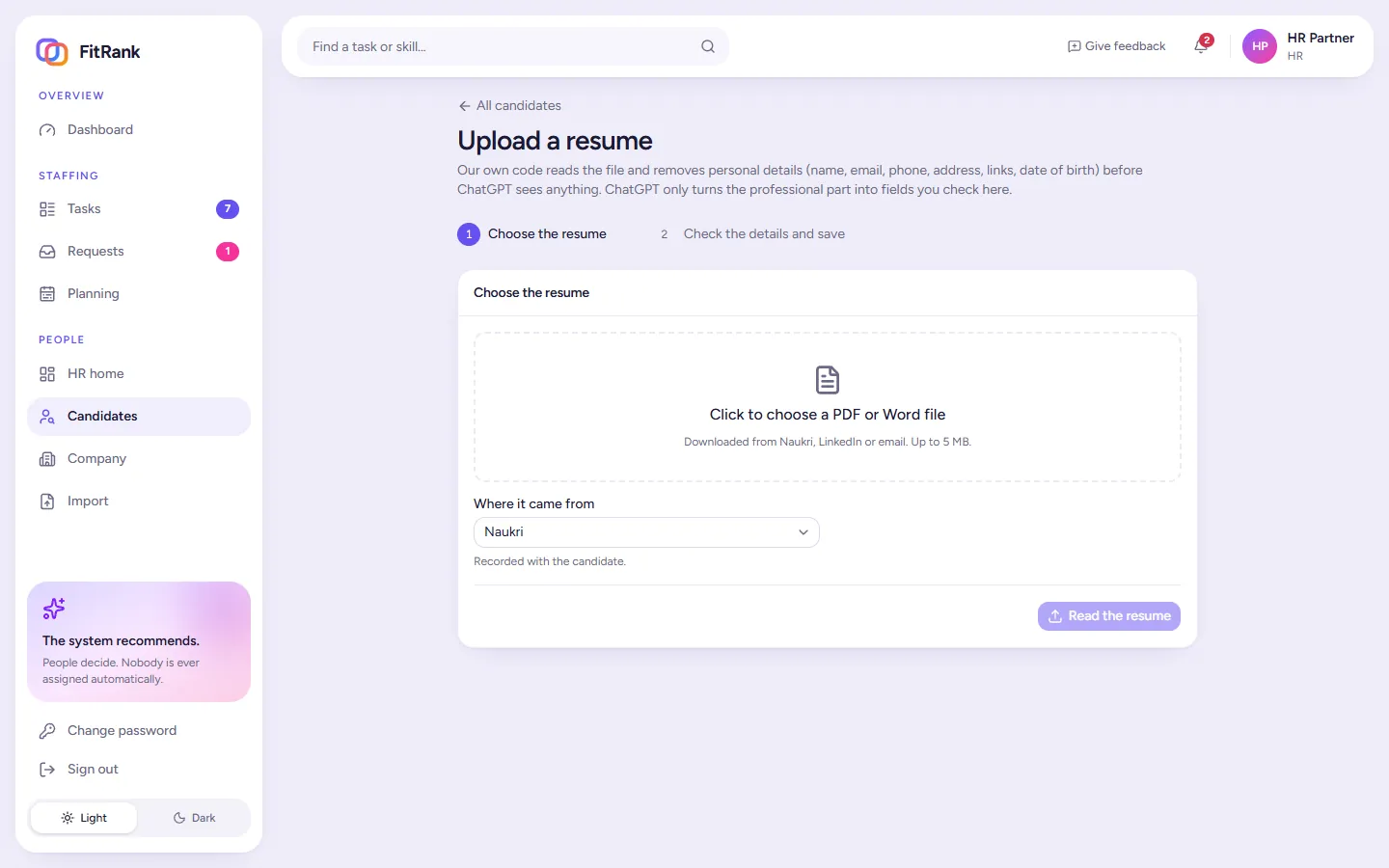Click the Requests inbox icon

(47, 252)
